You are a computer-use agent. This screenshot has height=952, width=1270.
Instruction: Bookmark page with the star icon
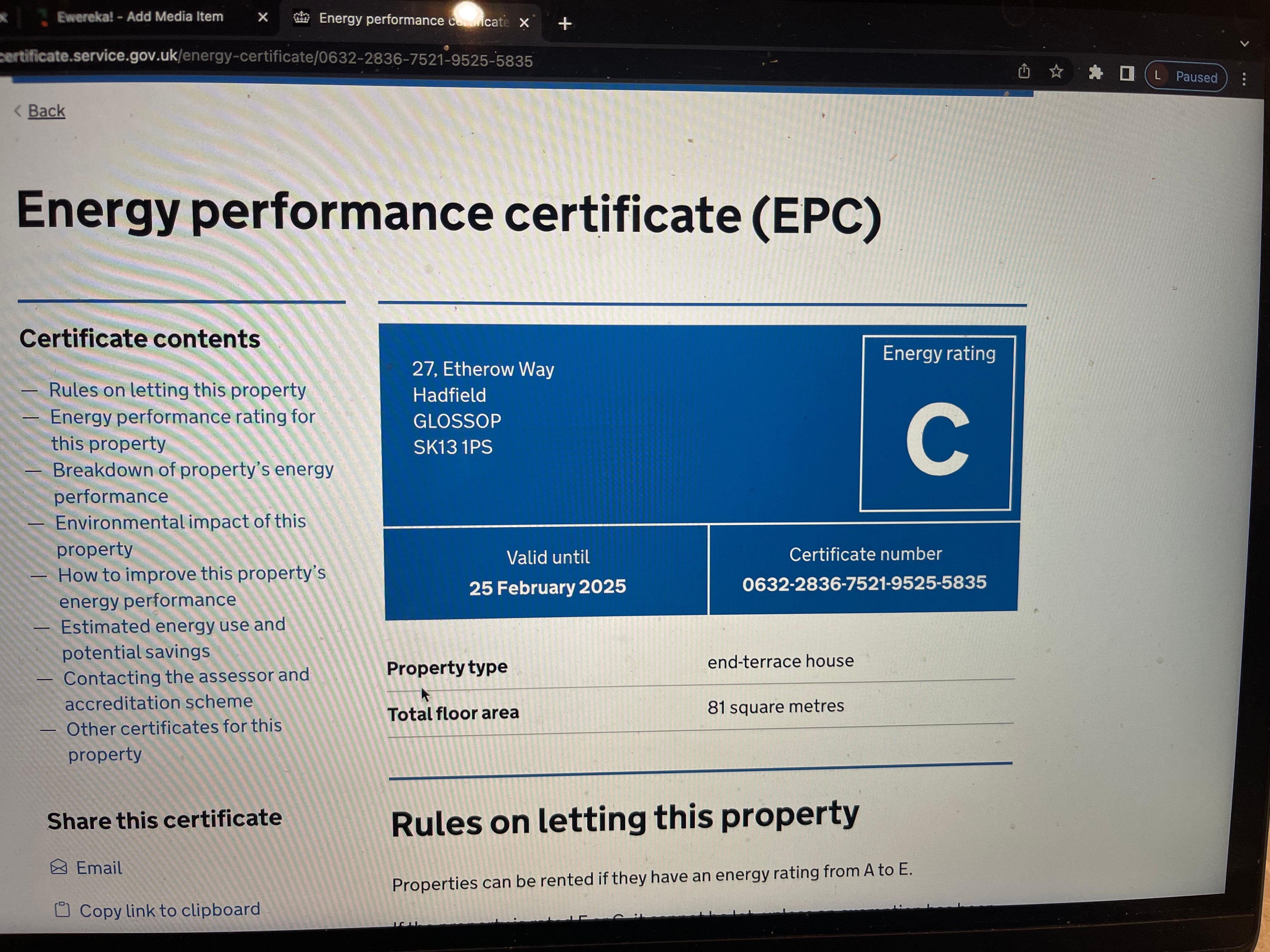pos(1056,72)
